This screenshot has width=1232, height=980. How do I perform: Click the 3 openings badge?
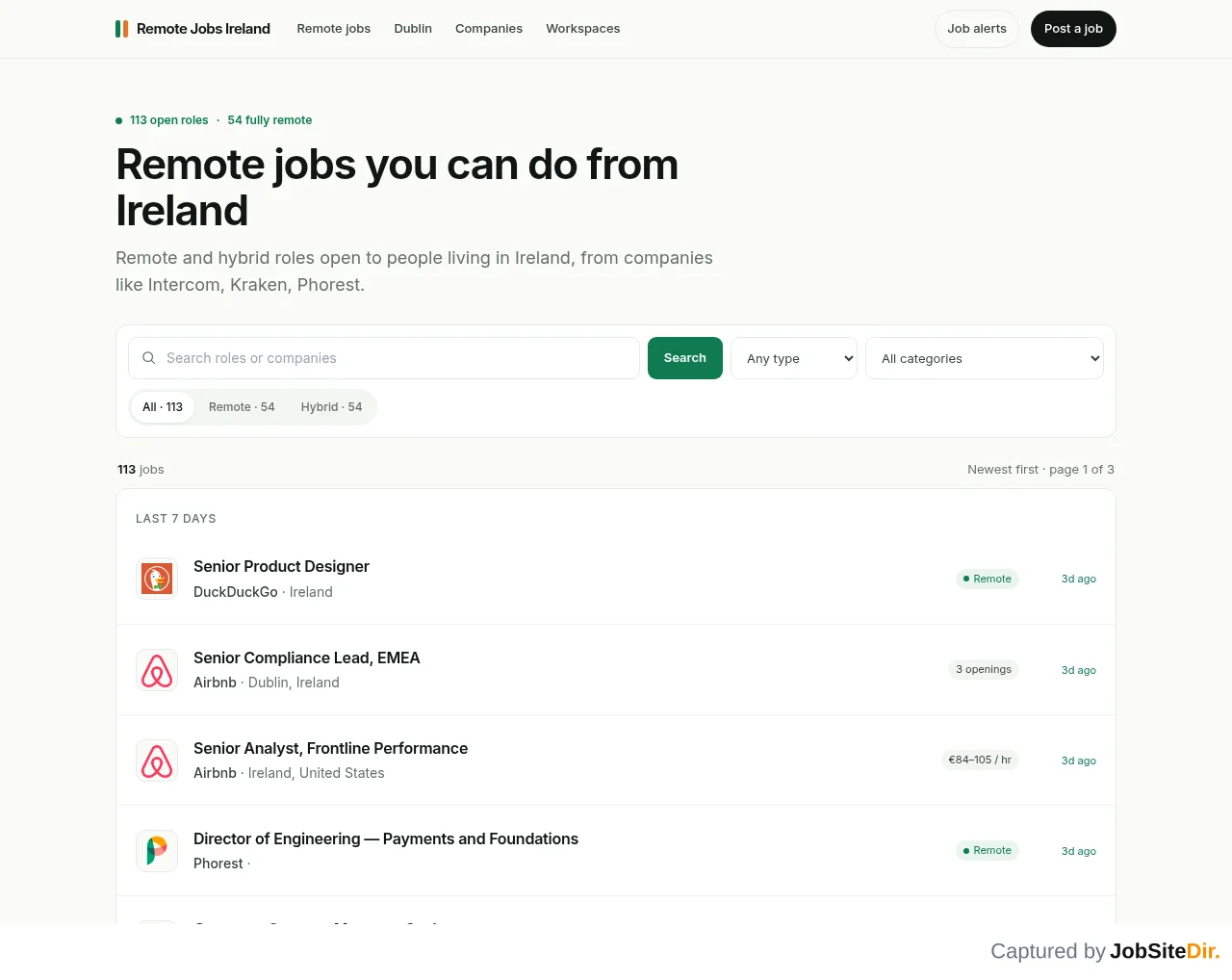pos(984,669)
